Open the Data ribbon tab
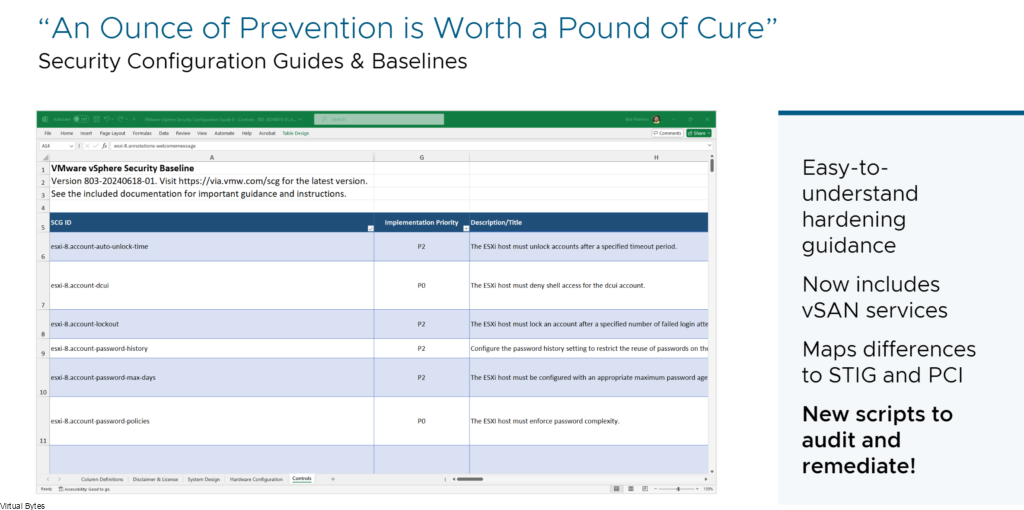This screenshot has height=510, width=1024. click(x=164, y=133)
